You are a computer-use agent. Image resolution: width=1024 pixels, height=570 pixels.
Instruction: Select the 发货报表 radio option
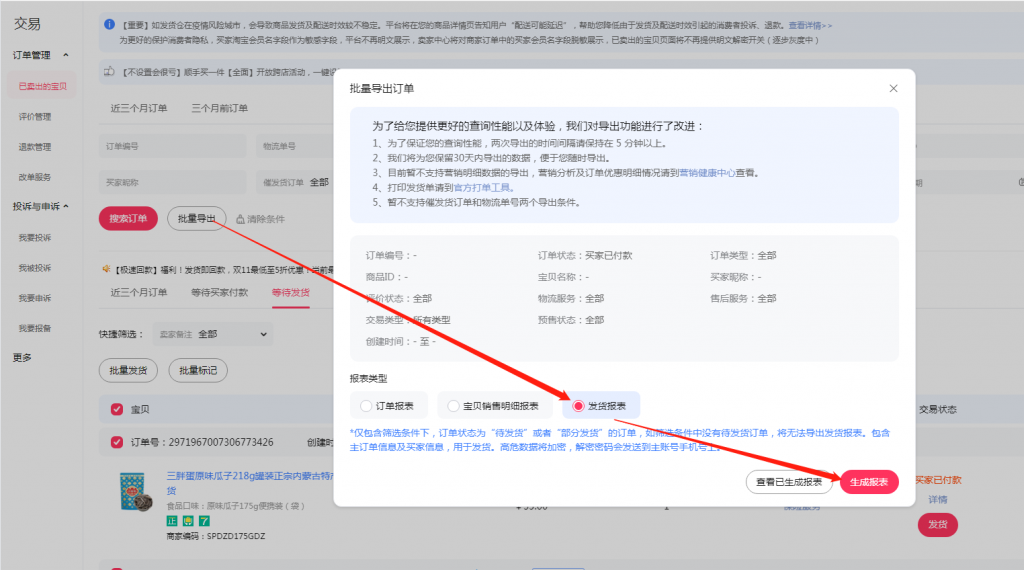[x=578, y=406]
